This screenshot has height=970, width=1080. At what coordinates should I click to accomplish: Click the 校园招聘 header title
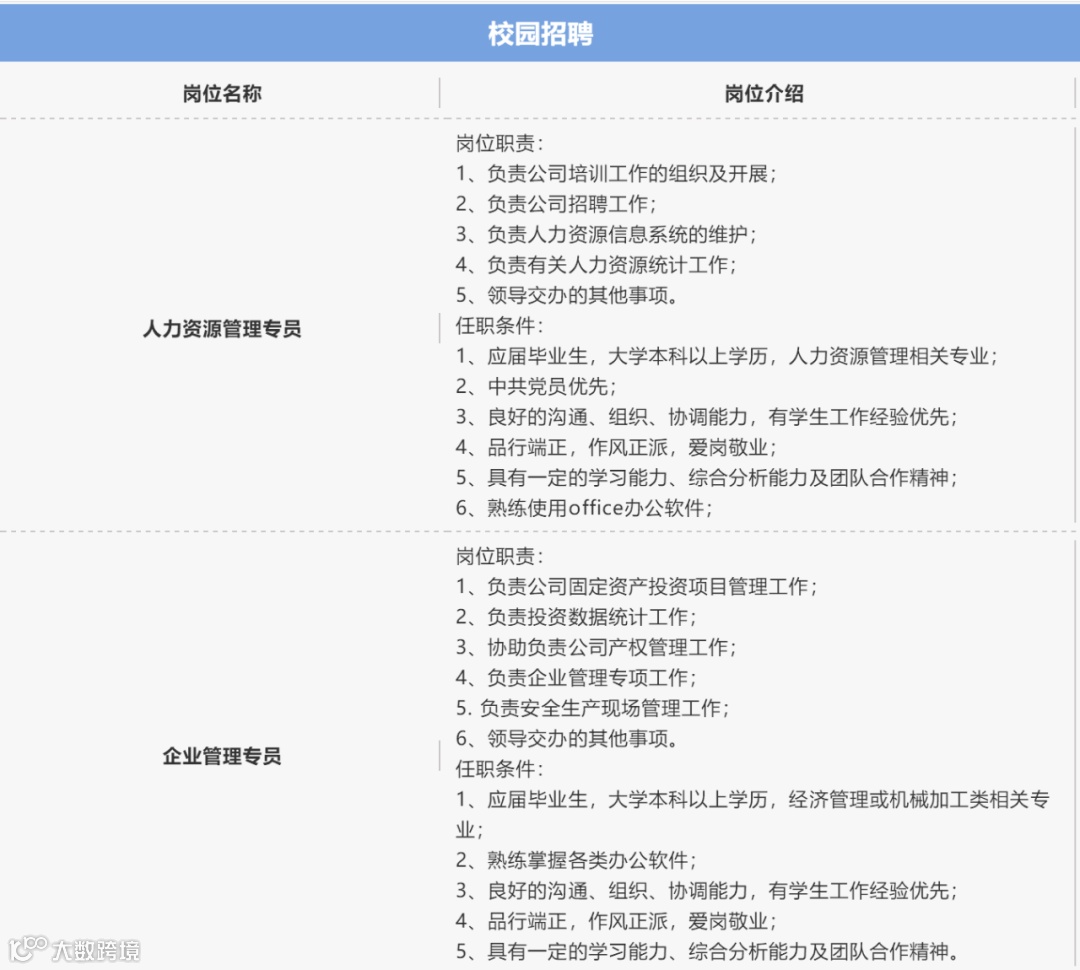[x=540, y=34]
